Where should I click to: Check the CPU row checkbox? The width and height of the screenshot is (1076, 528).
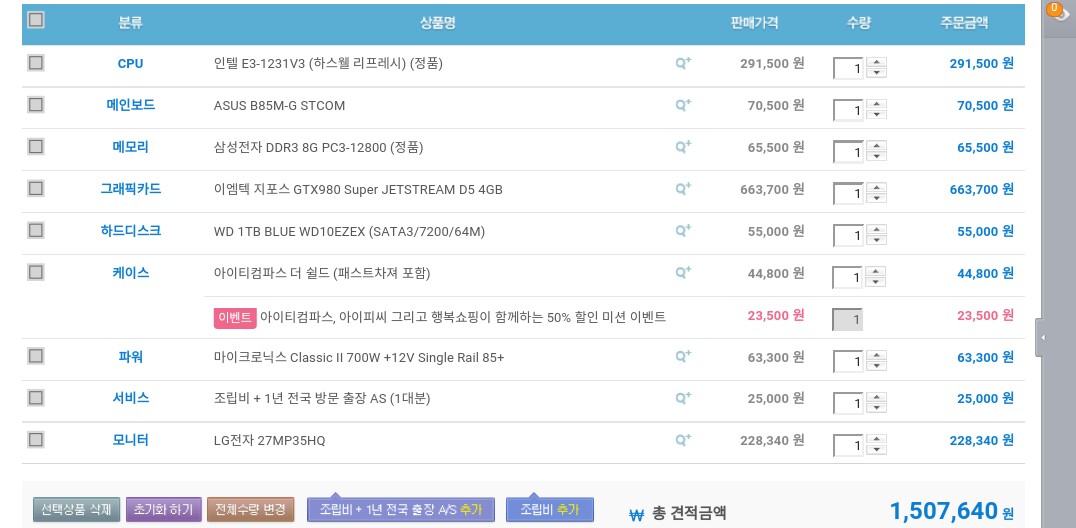click(x=36, y=63)
